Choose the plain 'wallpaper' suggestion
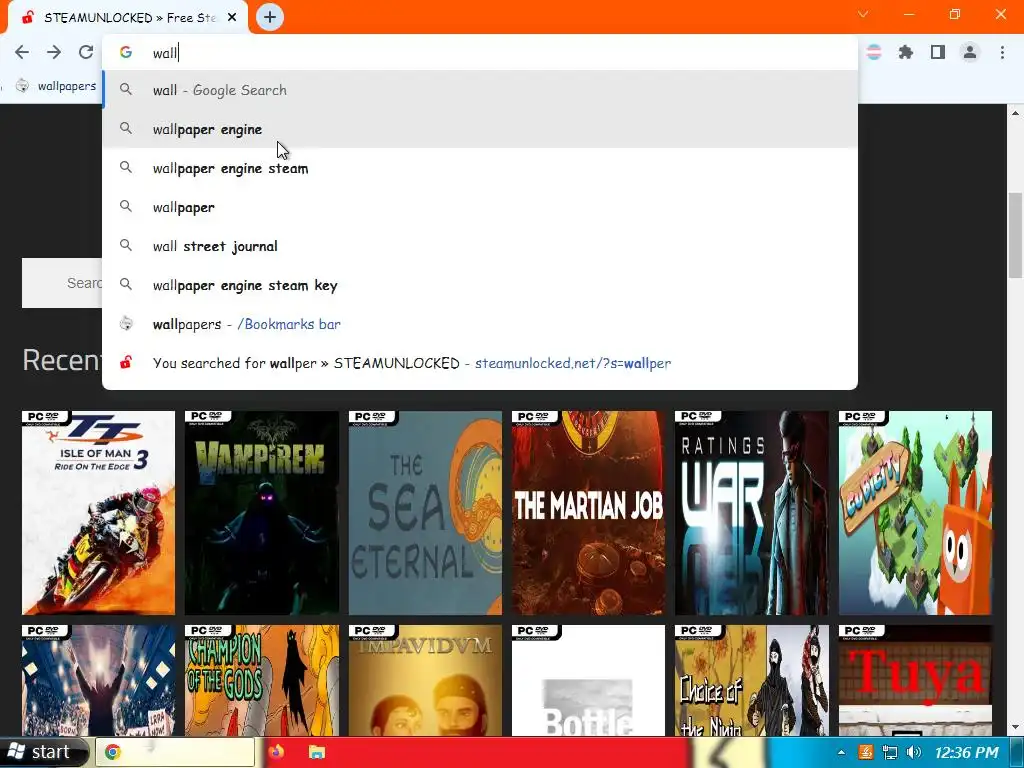1024x768 pixels. pos(480,207)
